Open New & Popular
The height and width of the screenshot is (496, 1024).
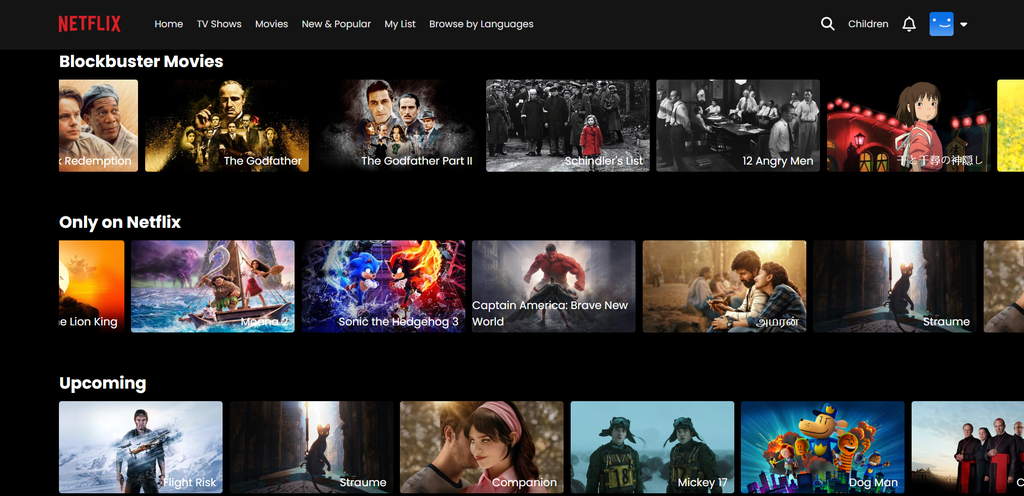tap(336, 24)
